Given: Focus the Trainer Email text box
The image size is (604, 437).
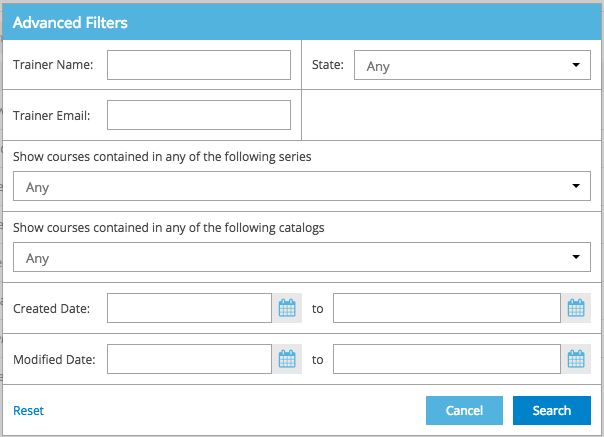Looking at the screenshot, I should click(x=198, y=115).
